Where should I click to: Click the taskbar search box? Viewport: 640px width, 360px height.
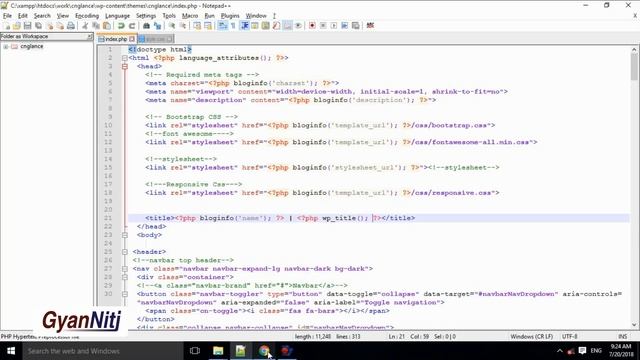click(102, 351)
